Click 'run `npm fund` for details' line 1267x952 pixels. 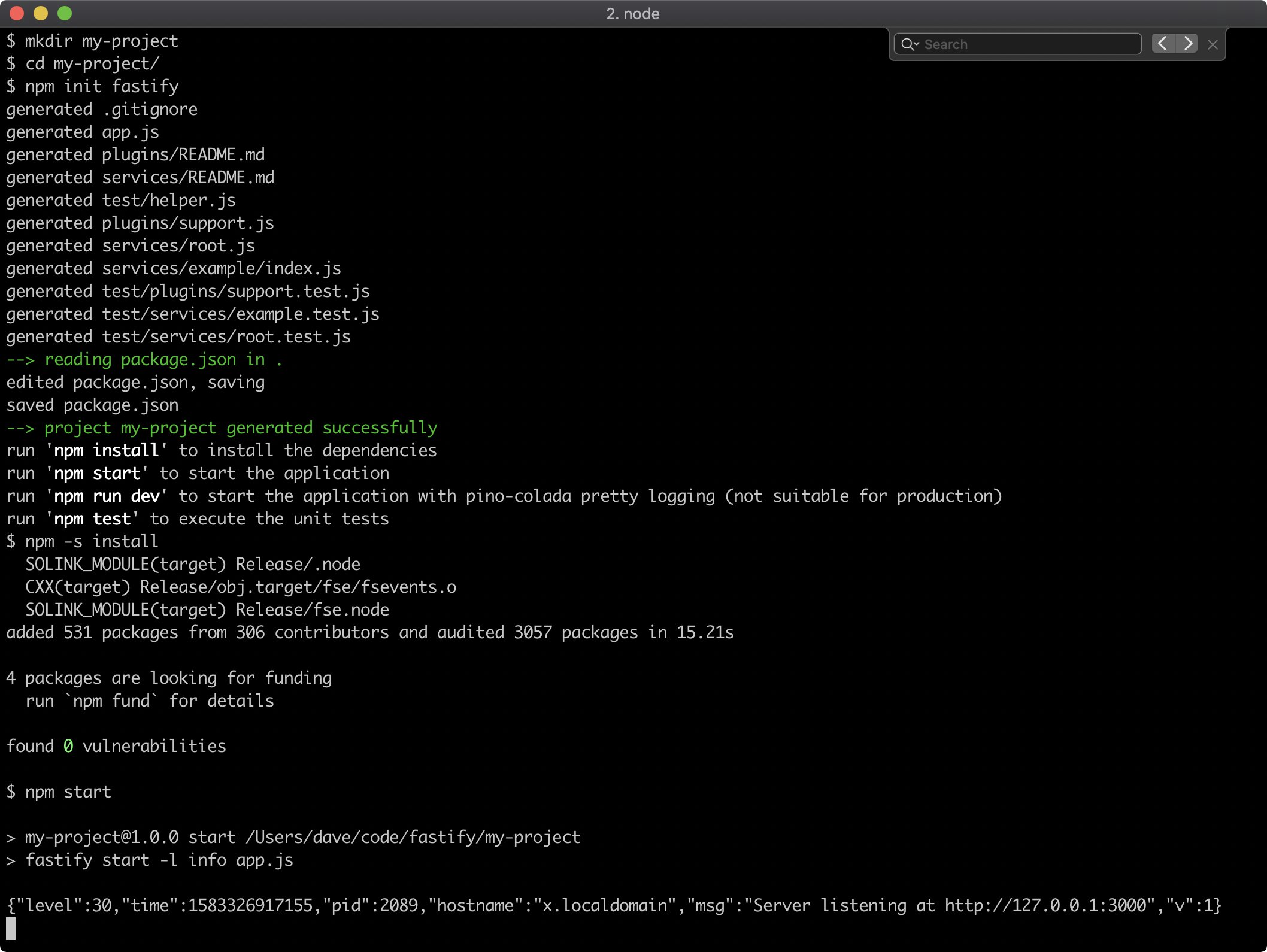(150, 701)
